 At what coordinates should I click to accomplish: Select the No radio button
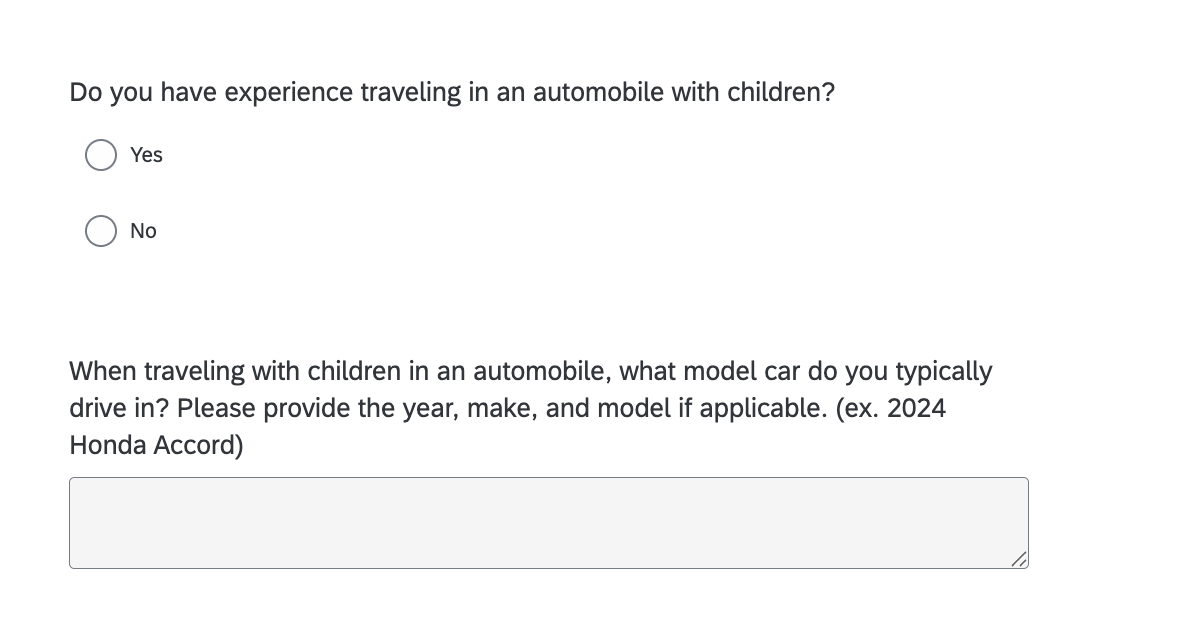pyautogui.click(x=100, y=231)
